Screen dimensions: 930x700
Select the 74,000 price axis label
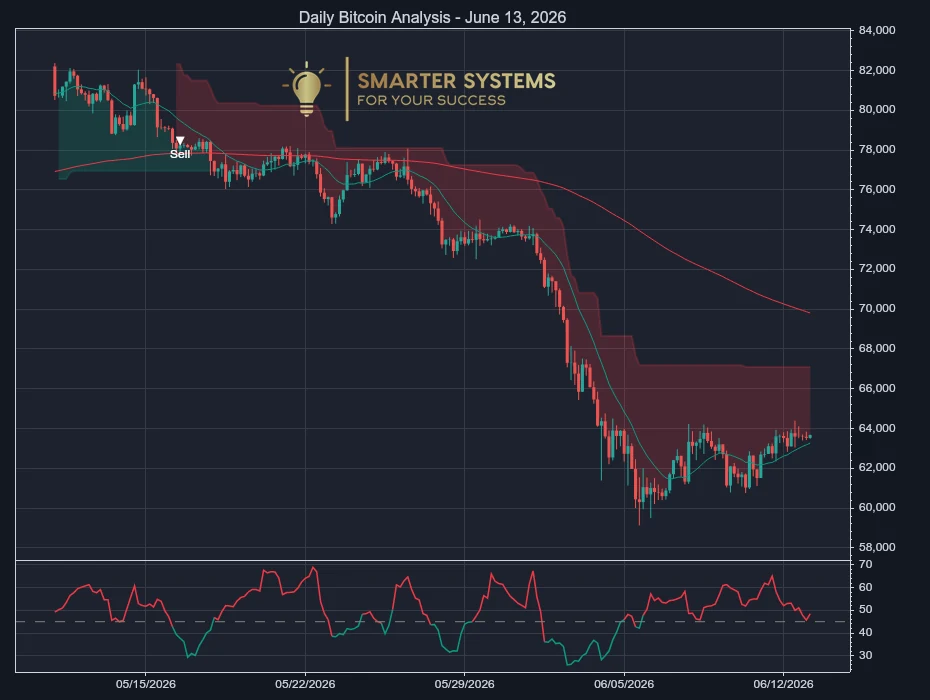tap(877, 229)
